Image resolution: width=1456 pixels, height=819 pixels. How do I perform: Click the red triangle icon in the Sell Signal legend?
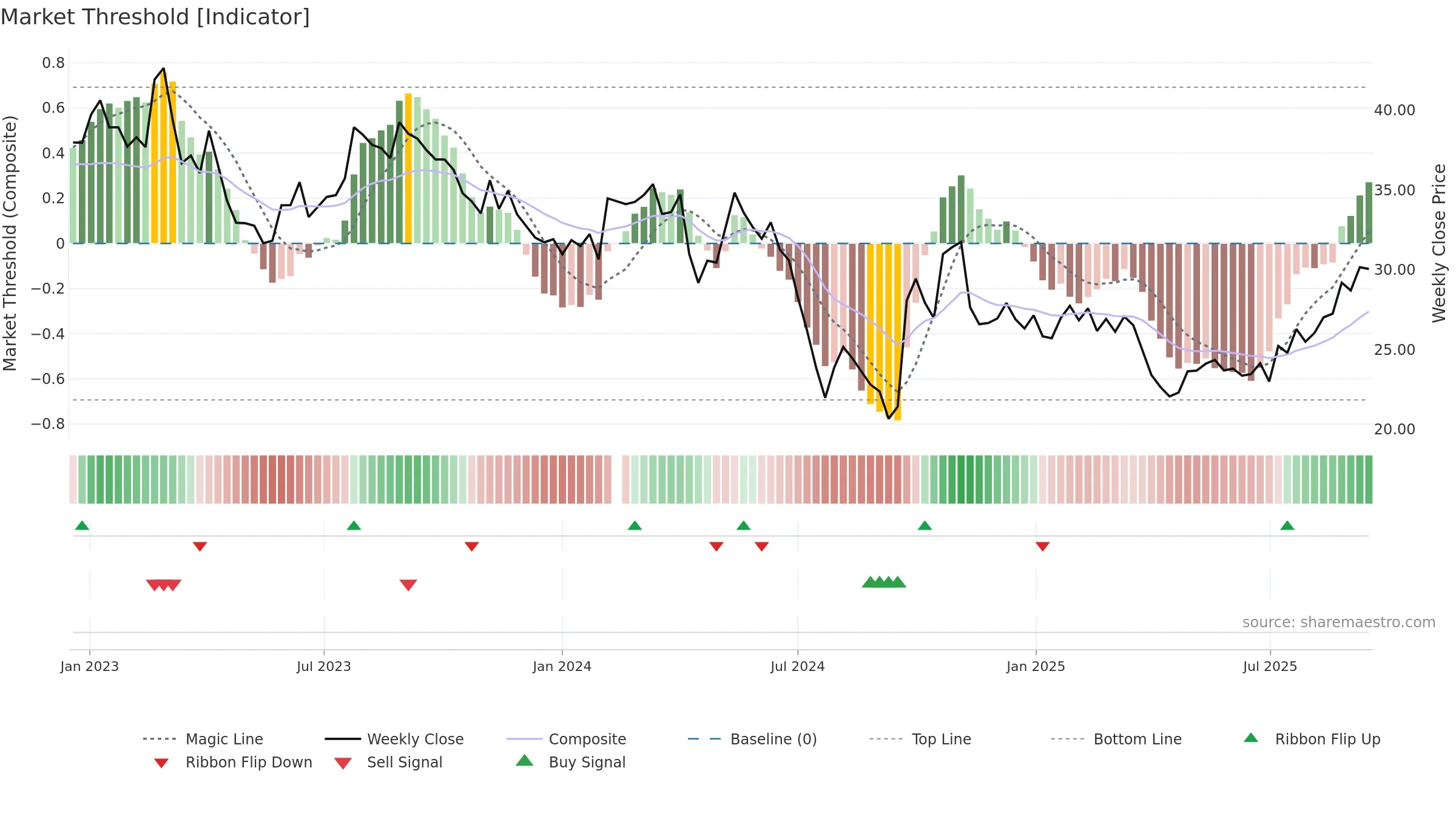[343, 763]
